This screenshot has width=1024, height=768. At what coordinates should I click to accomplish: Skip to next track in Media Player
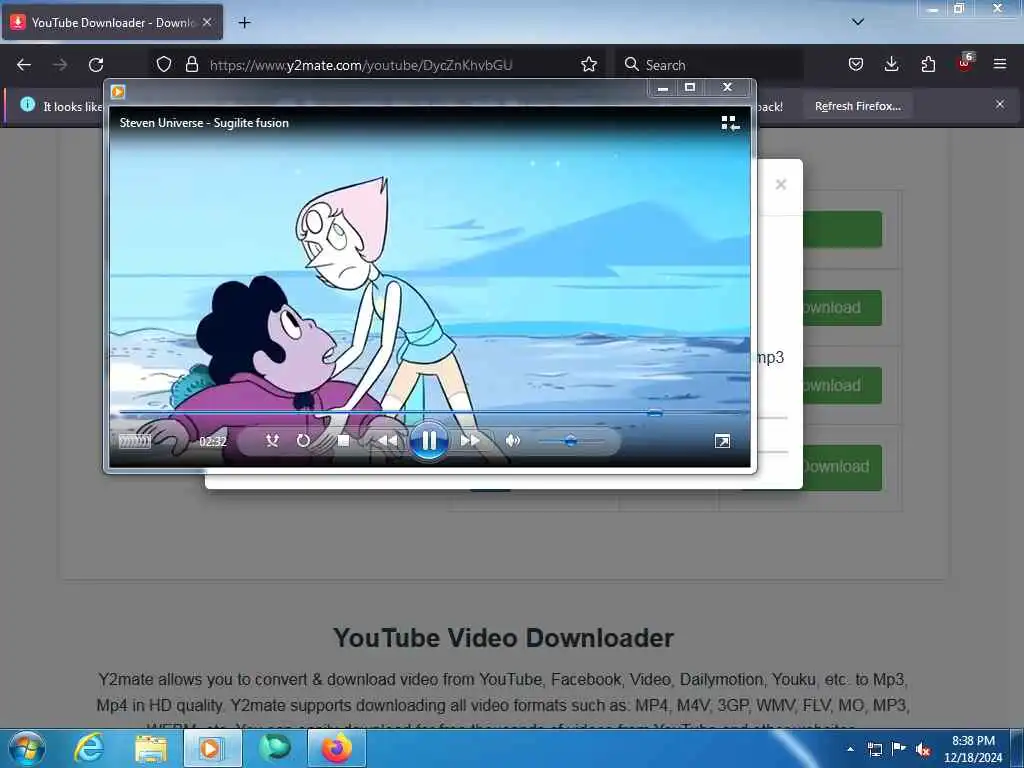click(x=470, y=441)
